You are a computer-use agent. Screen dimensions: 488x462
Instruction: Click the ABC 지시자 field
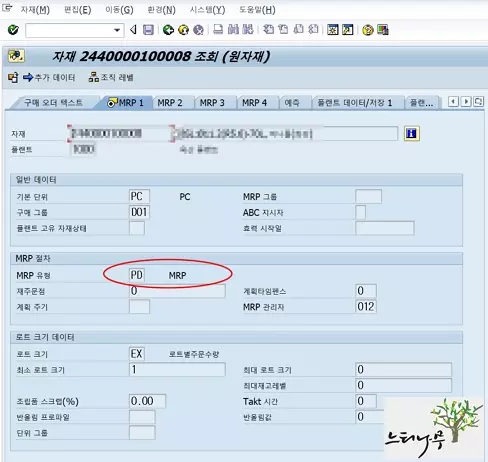360,212
